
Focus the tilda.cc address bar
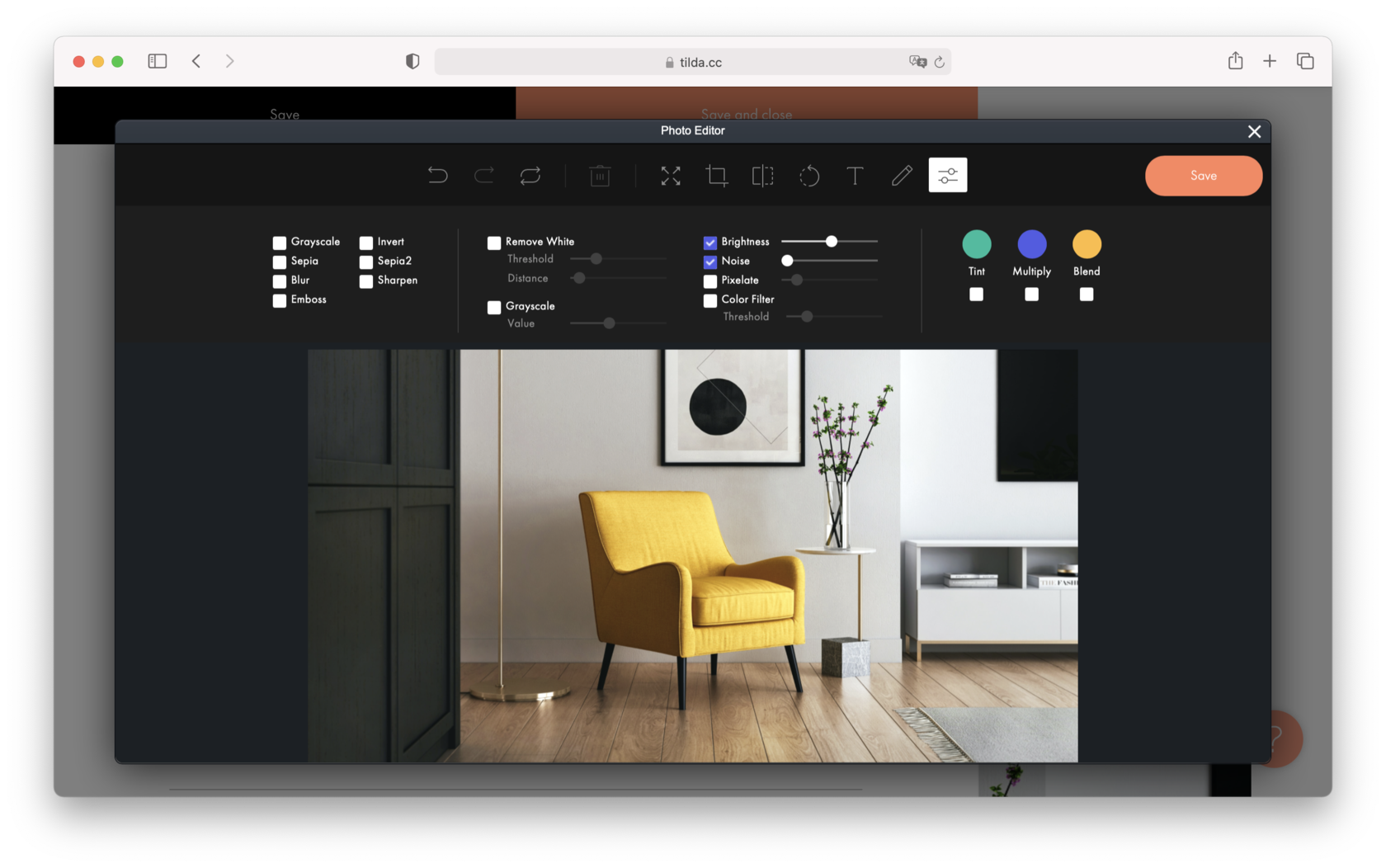coord(693,62)
